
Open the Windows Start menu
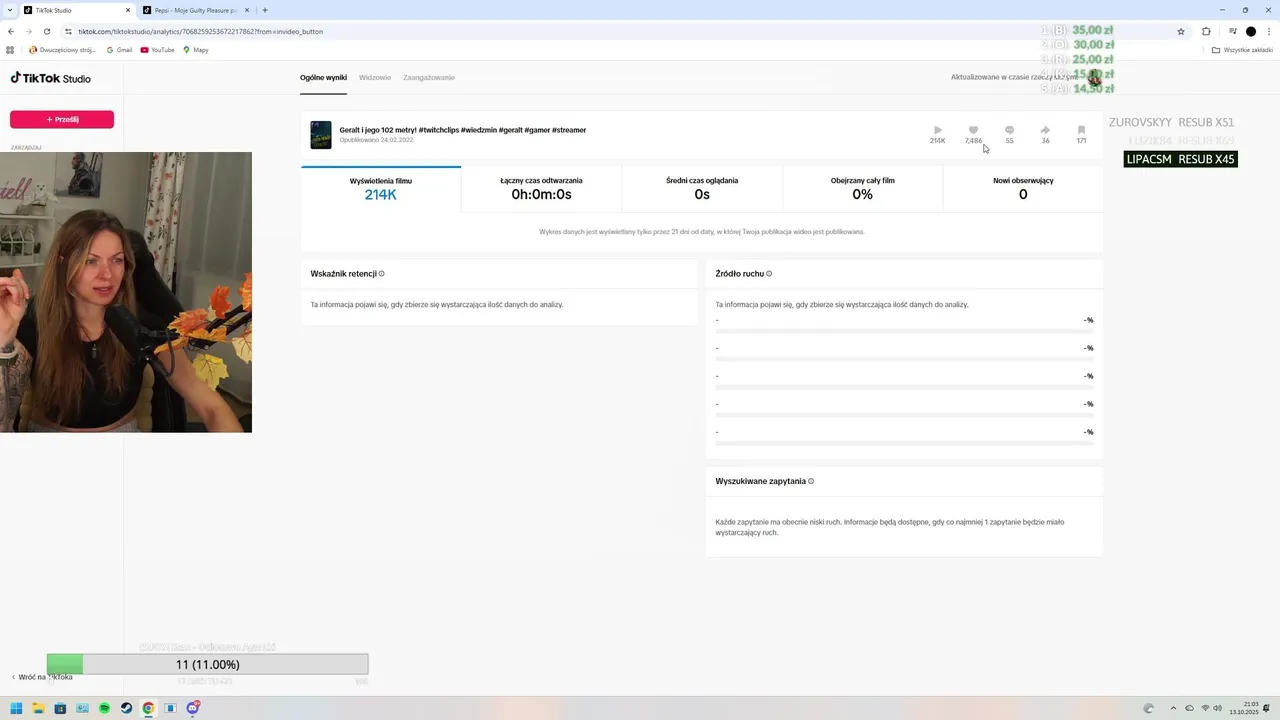pyautogui.click(x=16, y=708)
